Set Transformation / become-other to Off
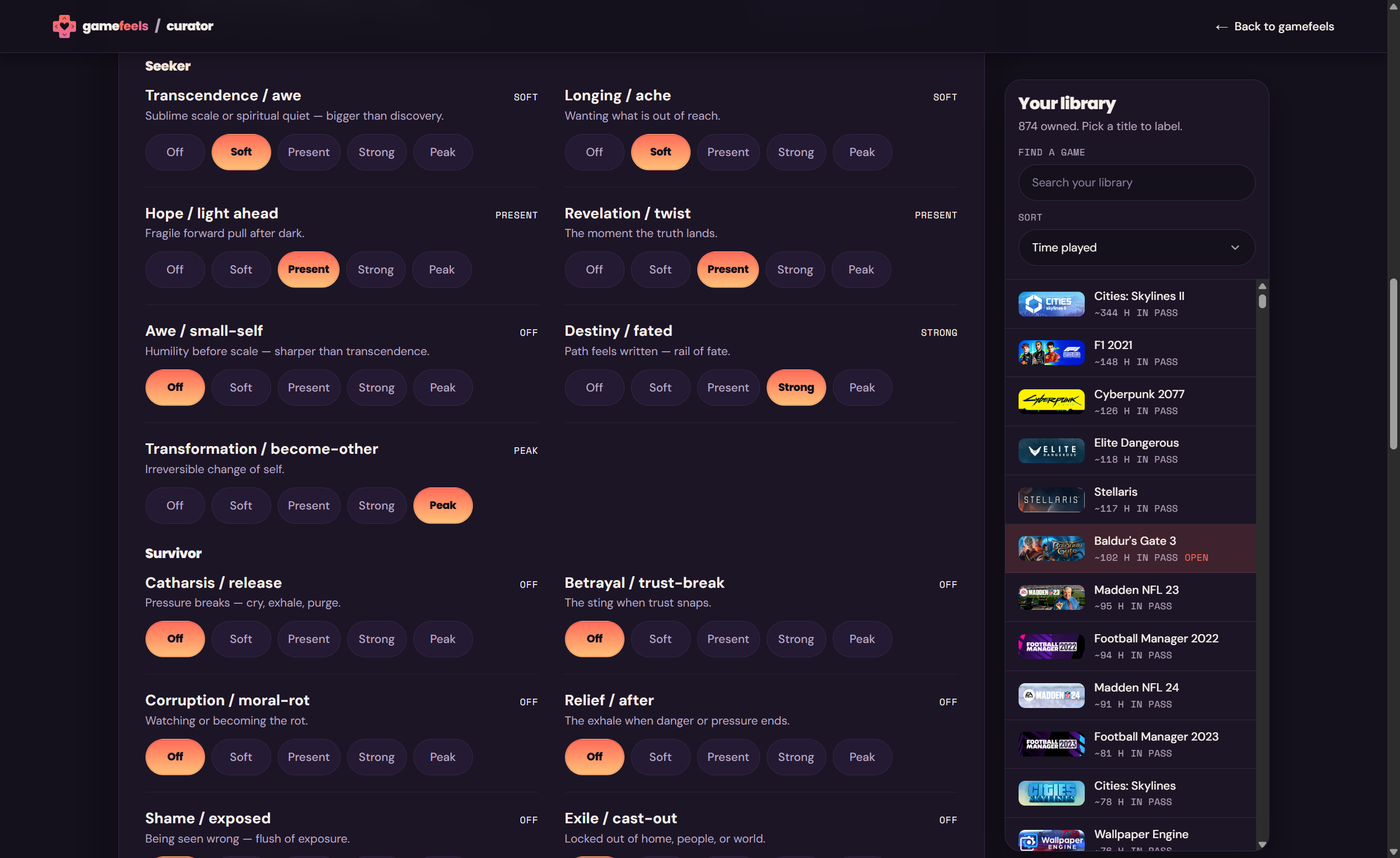 pyautogui.click(x=175, y=506)
